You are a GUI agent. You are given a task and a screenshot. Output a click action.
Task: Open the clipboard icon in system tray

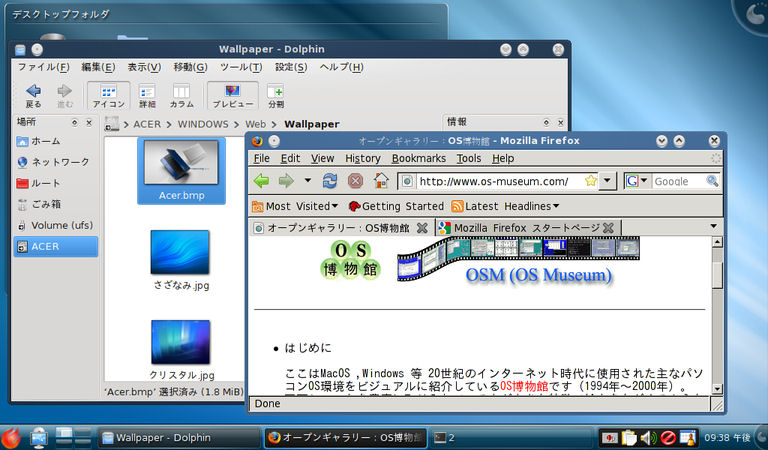coord(629,438)
